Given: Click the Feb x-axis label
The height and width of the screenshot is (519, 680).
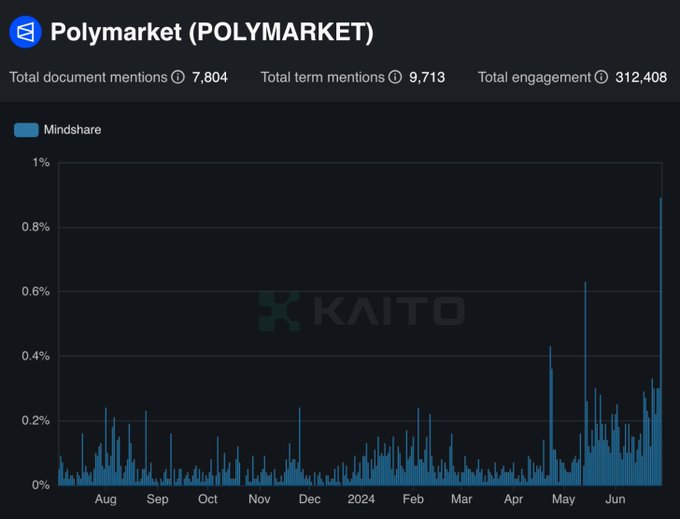Looking at the screenshot, I should coord(413,499).
